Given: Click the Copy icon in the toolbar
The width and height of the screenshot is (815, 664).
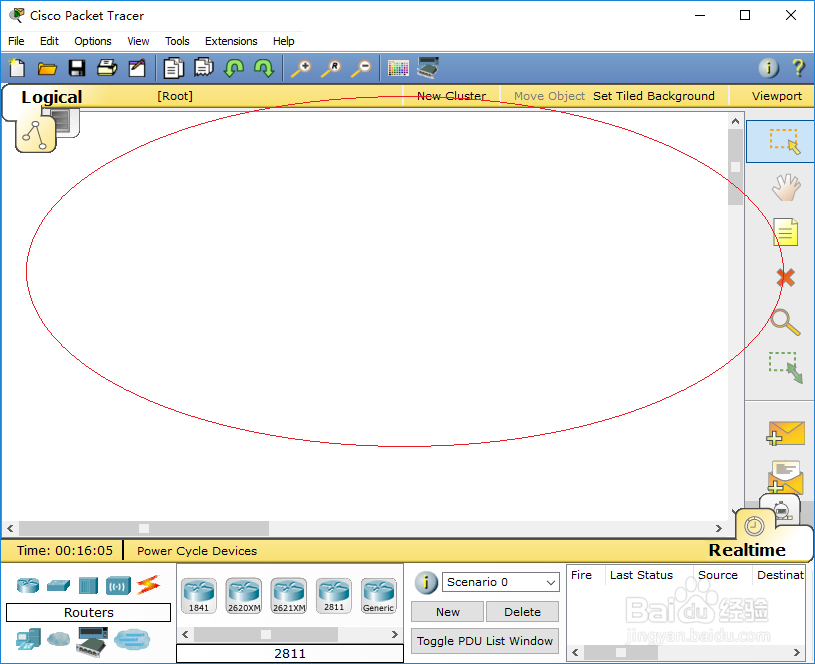Looking at the screenshot, I should coord(174,68).
